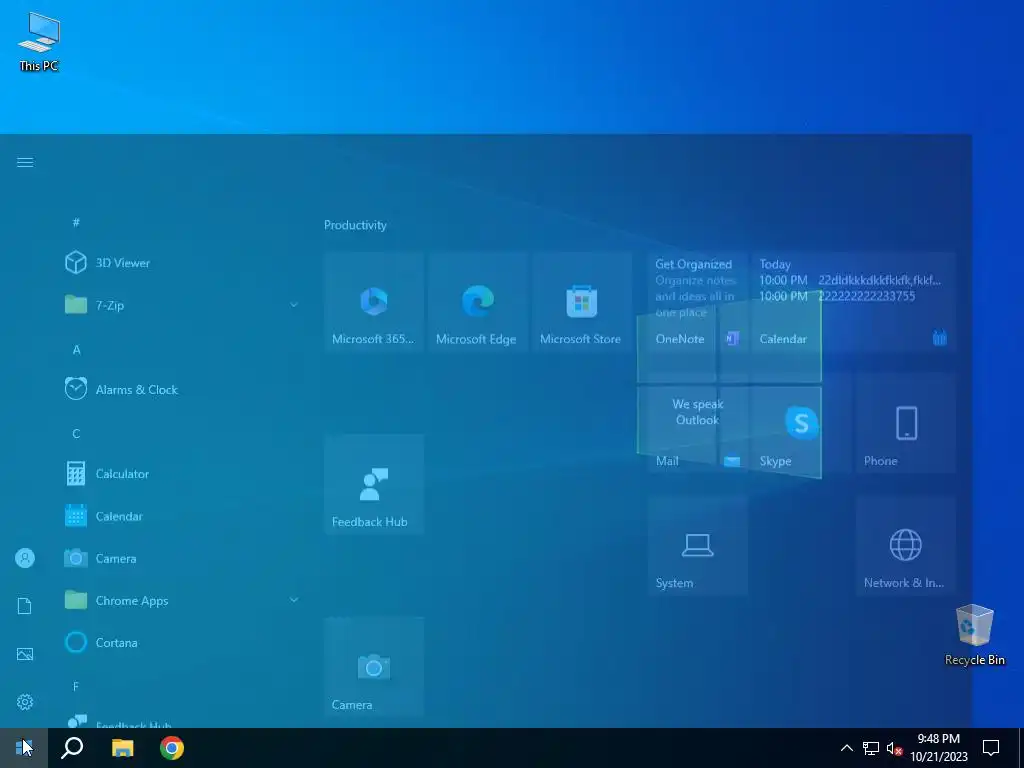Image resolution: width=1024 pixels, height=768 pixels.
Task: Click the letter F section header
Action: click(76, 686)
